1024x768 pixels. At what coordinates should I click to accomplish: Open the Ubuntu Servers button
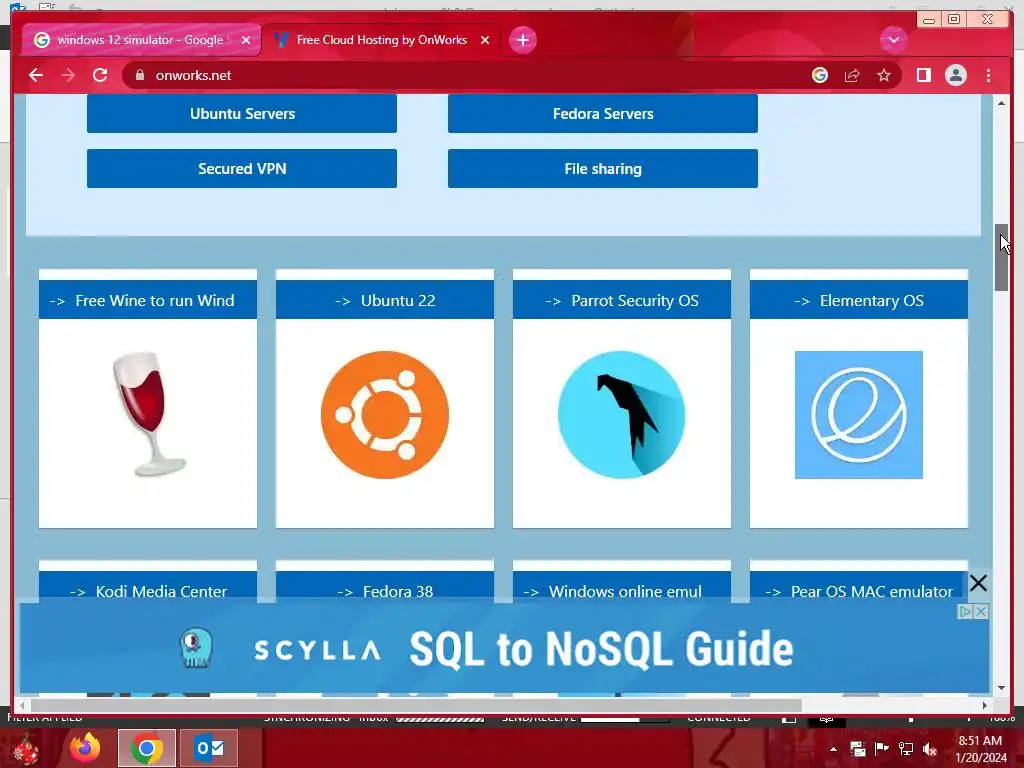(x=242, y=114)
